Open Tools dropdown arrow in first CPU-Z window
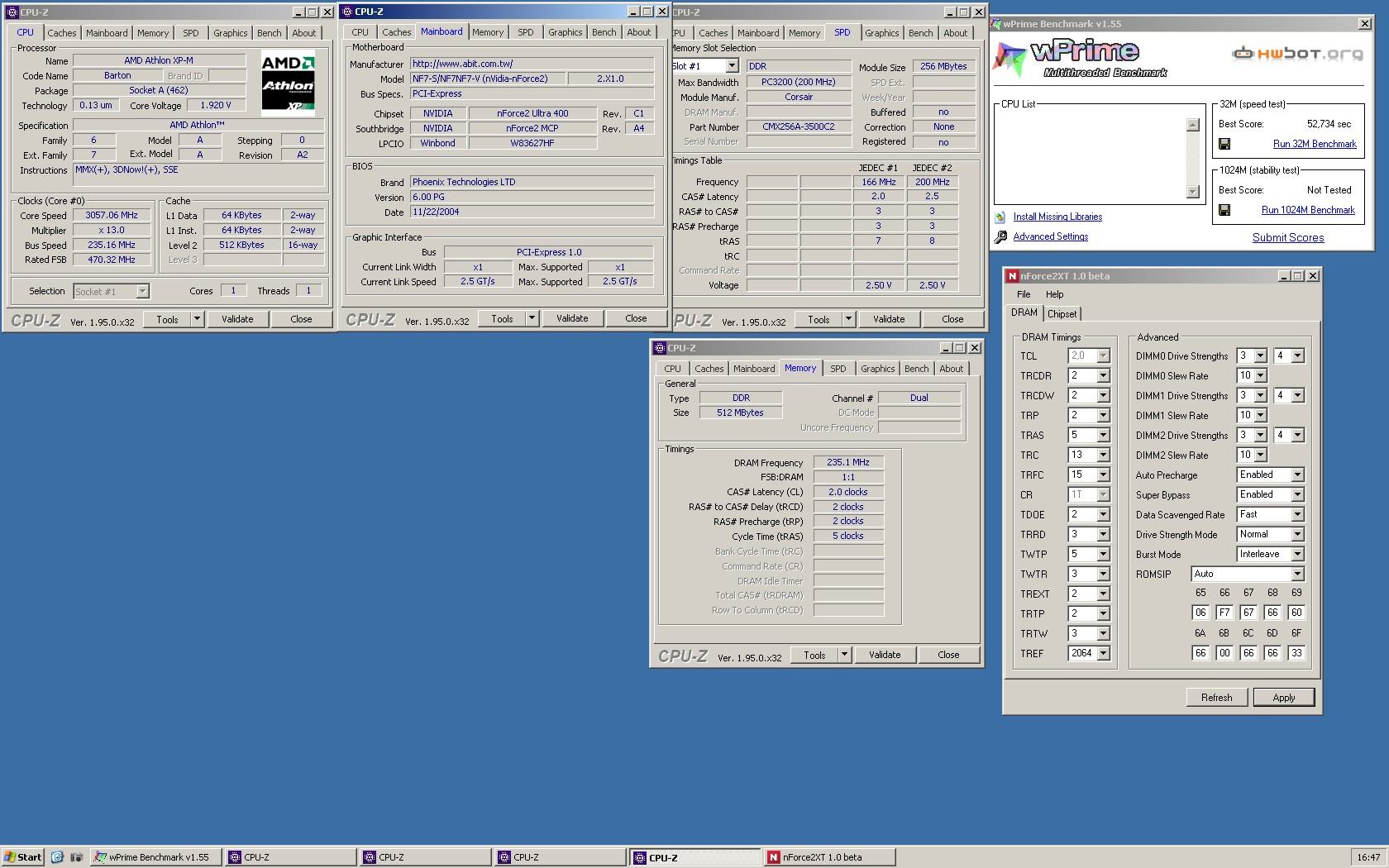Viewport: 1389px width, 868px height. coord(197,319)
